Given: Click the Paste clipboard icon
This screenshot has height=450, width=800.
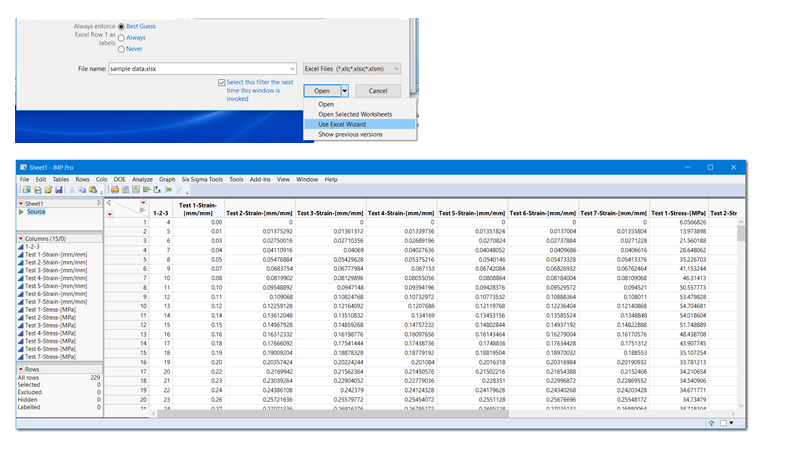Looking at the screenshot, I should click(x=93, y=190).
